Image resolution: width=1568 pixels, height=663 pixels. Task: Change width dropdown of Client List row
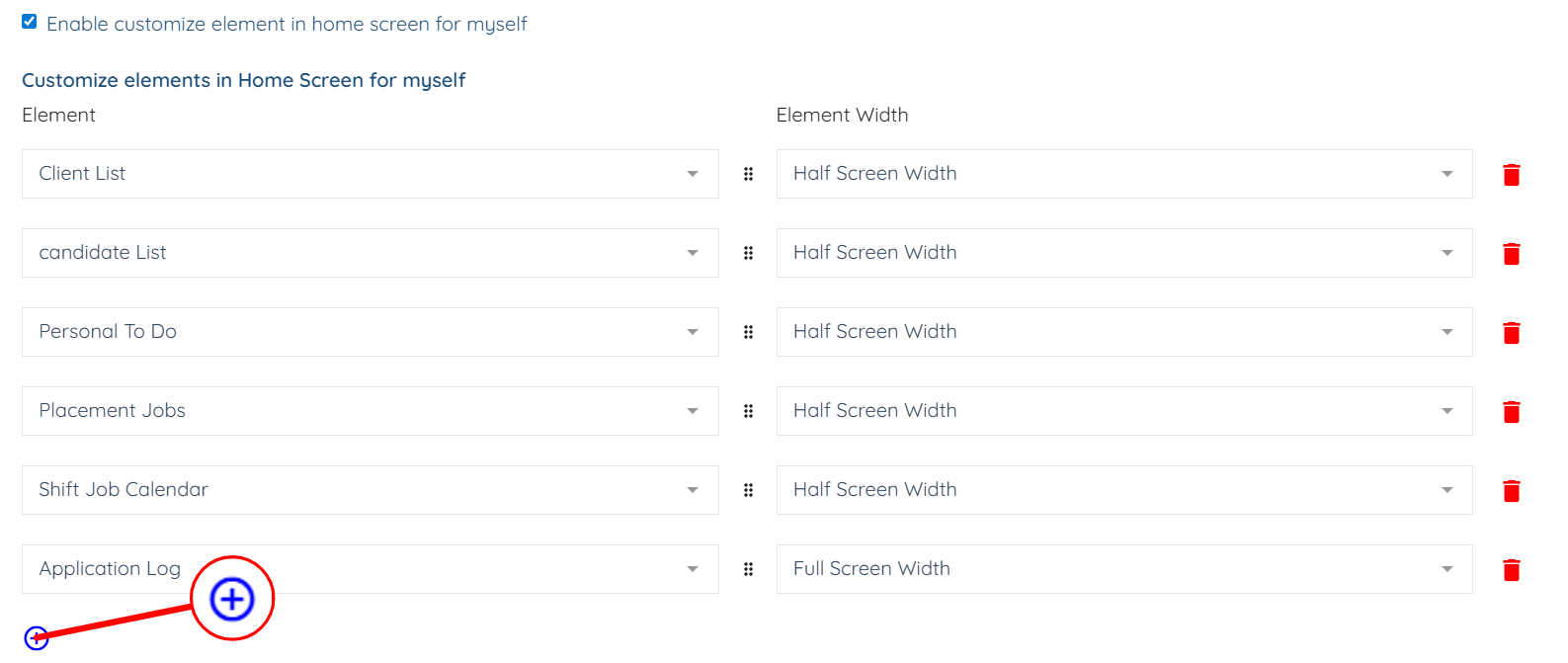[1123, 174]
